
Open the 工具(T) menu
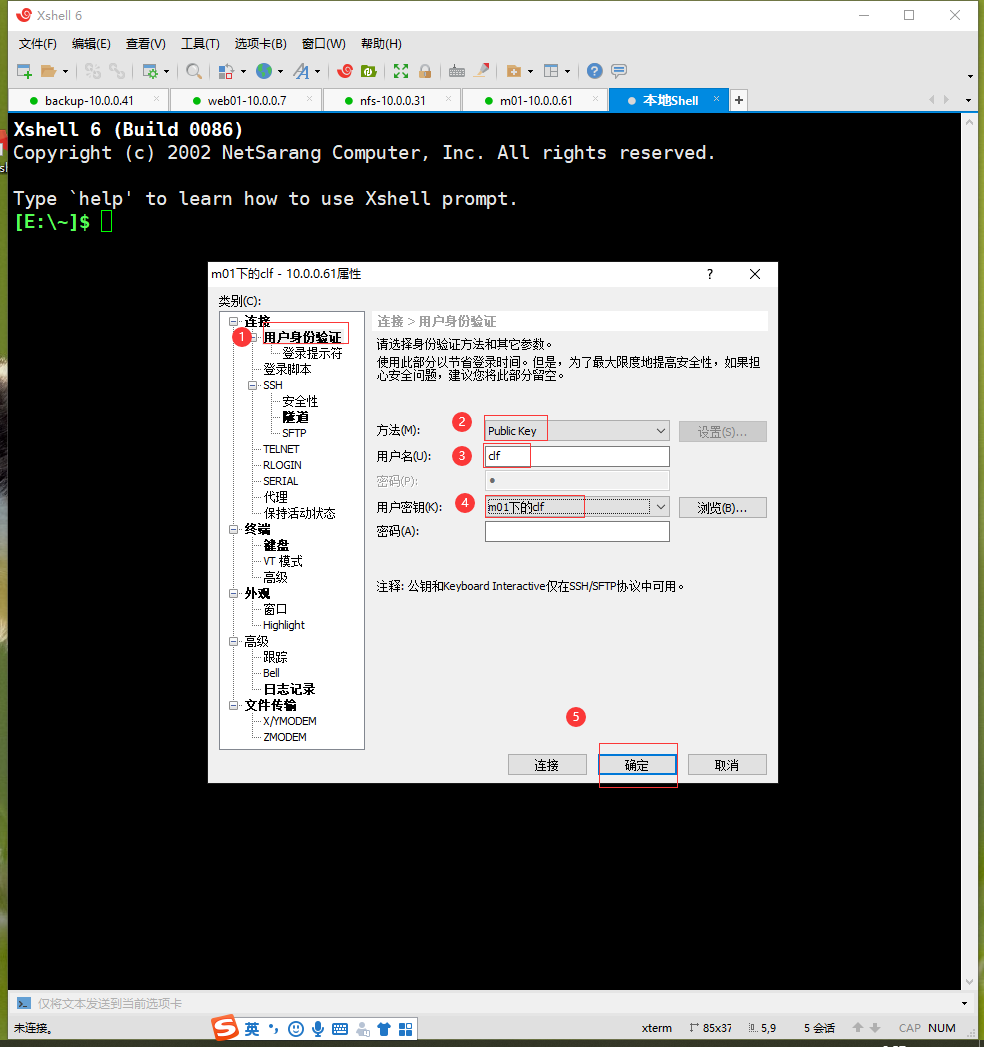coord(200,43)
